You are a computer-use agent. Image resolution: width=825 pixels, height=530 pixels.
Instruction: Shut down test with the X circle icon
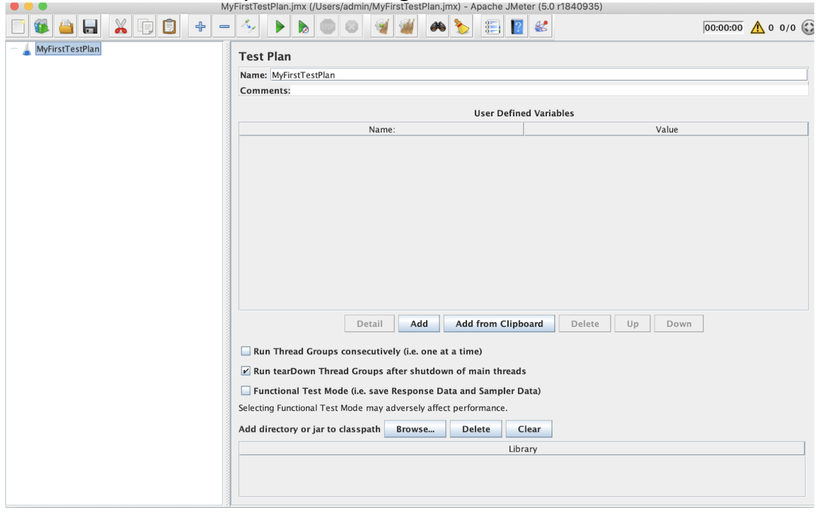tap(352, 27)
